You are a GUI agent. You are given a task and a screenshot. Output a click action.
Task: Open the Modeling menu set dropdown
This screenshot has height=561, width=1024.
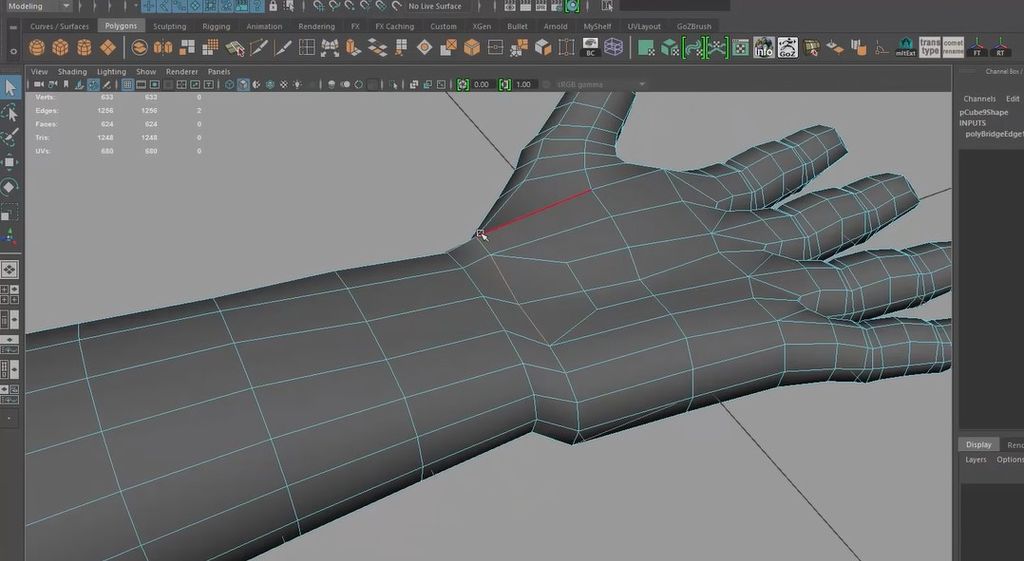point(38,6)
